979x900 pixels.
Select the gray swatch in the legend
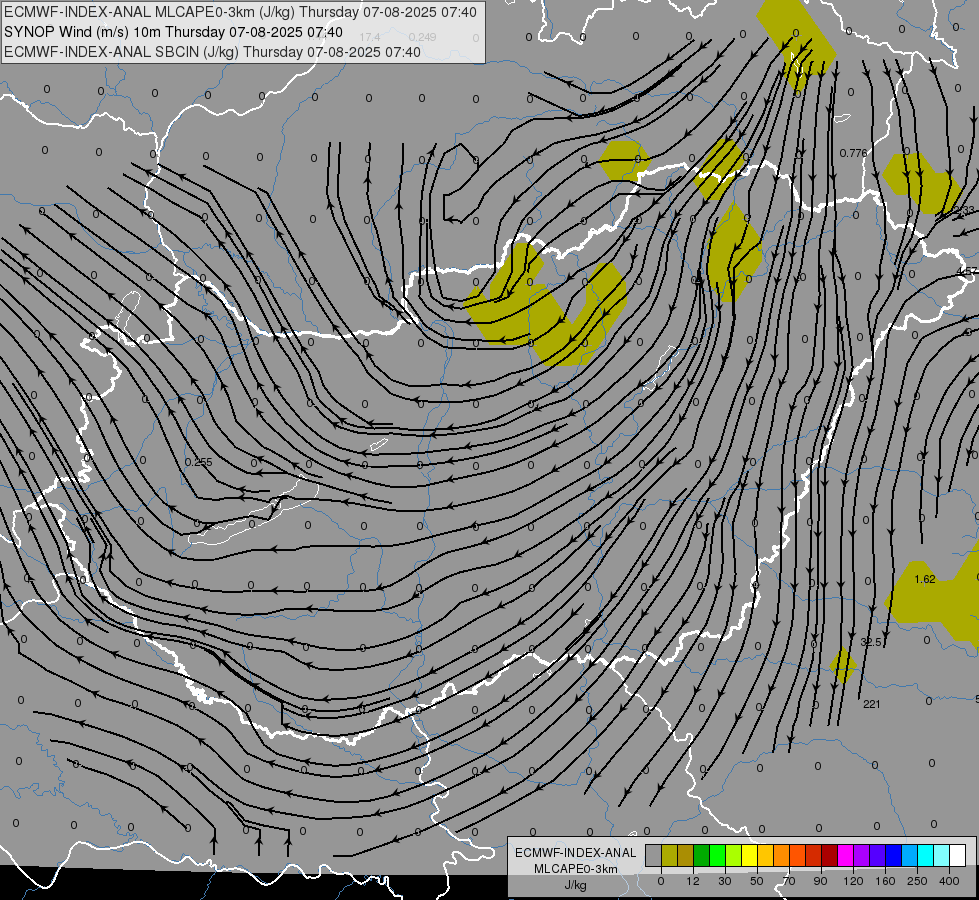pos(653,856)
